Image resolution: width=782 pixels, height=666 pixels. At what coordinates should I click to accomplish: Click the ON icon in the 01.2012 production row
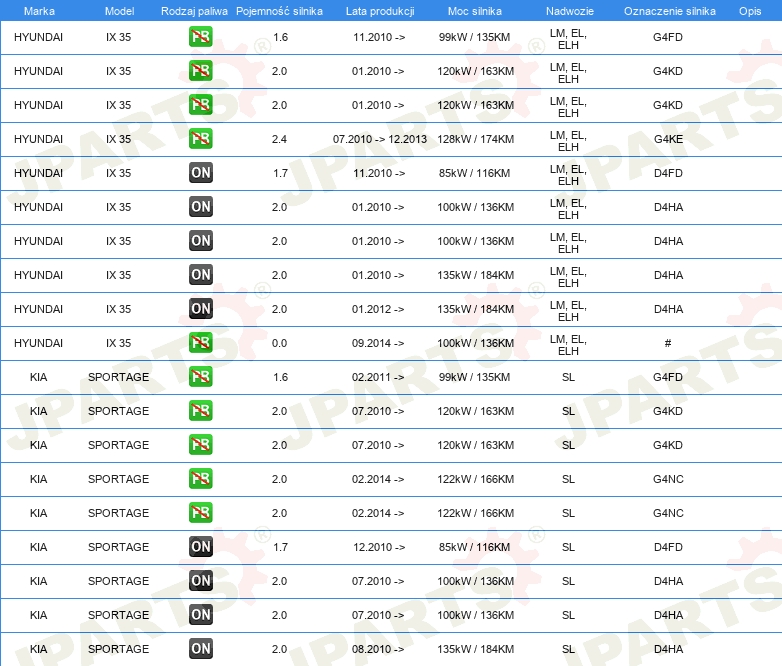click(201, 309)
